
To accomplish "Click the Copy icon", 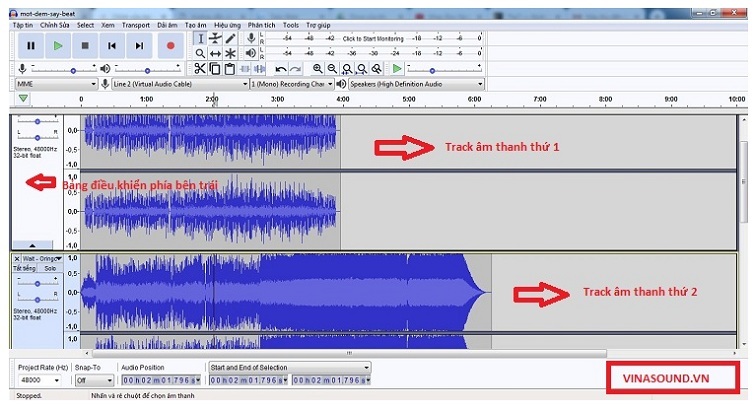I will [x=215, y=69].
